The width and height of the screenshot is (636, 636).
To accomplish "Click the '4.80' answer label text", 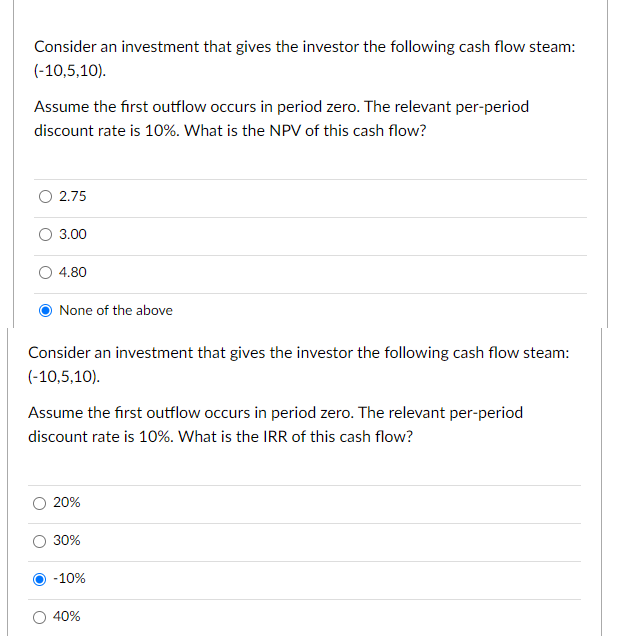I will click(73, 272).
